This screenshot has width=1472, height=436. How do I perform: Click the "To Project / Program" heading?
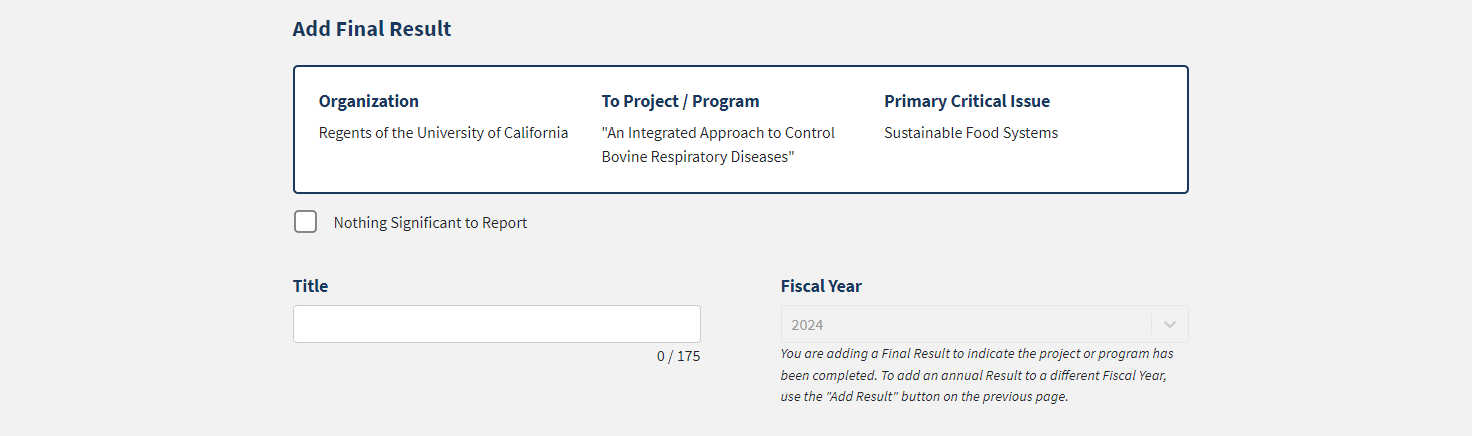point(680,101)
